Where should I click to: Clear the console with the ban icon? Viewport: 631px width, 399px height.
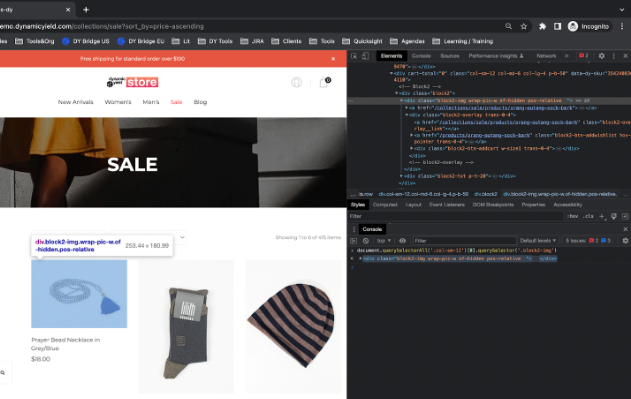click(366, 241)
